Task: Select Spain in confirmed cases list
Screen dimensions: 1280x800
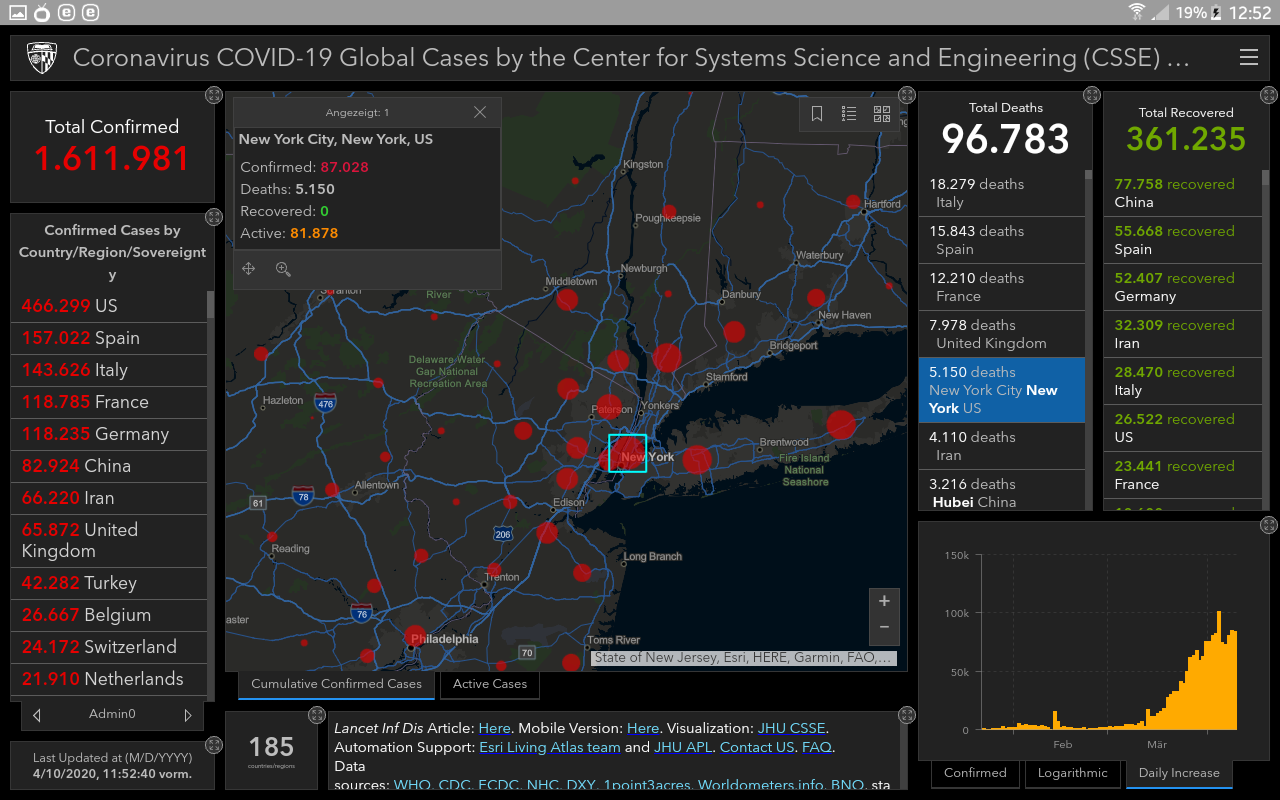Action: 109,338
